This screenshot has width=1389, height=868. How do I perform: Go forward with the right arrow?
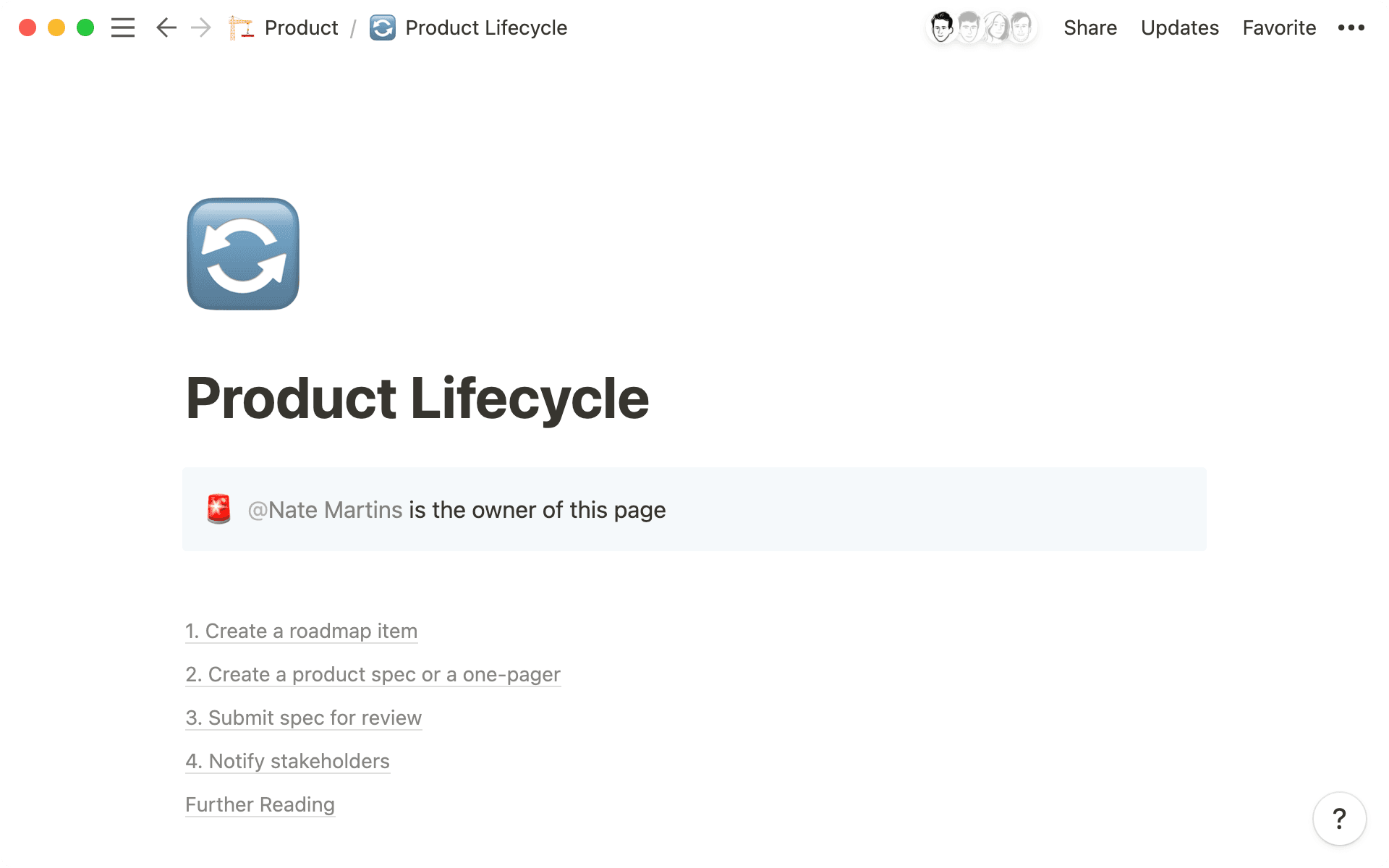tap(201, 27)
